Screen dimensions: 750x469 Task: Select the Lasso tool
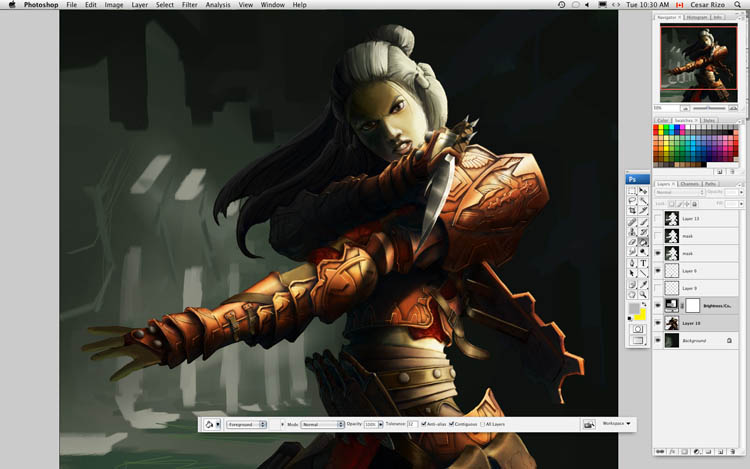[x=632, y=201]
